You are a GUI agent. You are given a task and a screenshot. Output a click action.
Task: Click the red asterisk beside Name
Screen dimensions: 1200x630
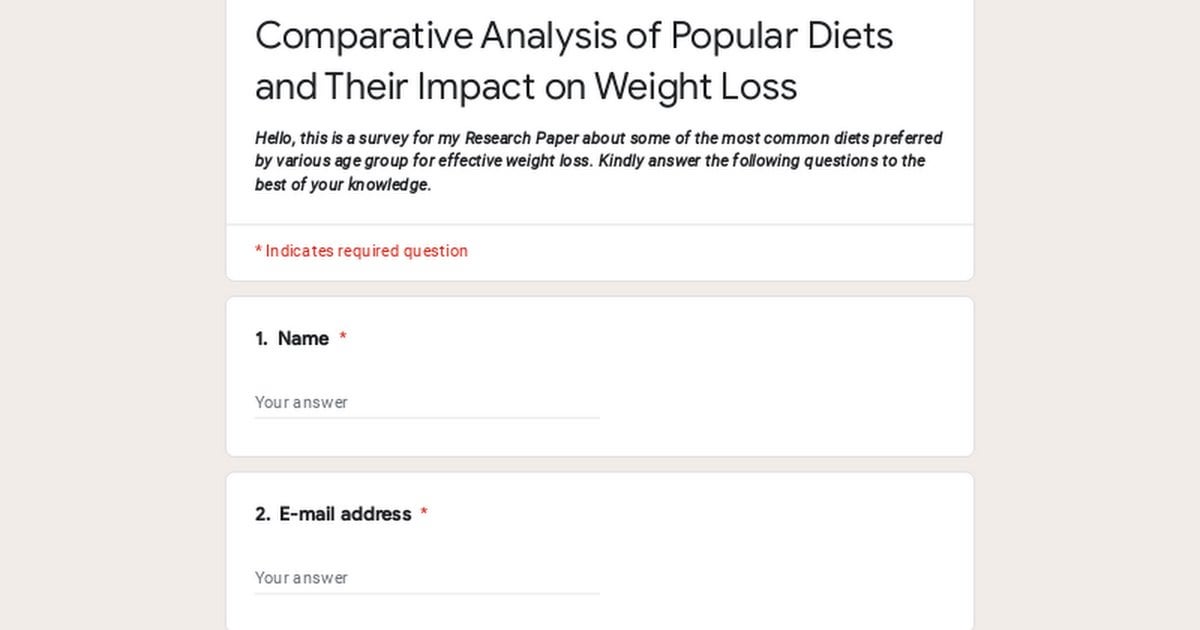(x=343, y=337)
